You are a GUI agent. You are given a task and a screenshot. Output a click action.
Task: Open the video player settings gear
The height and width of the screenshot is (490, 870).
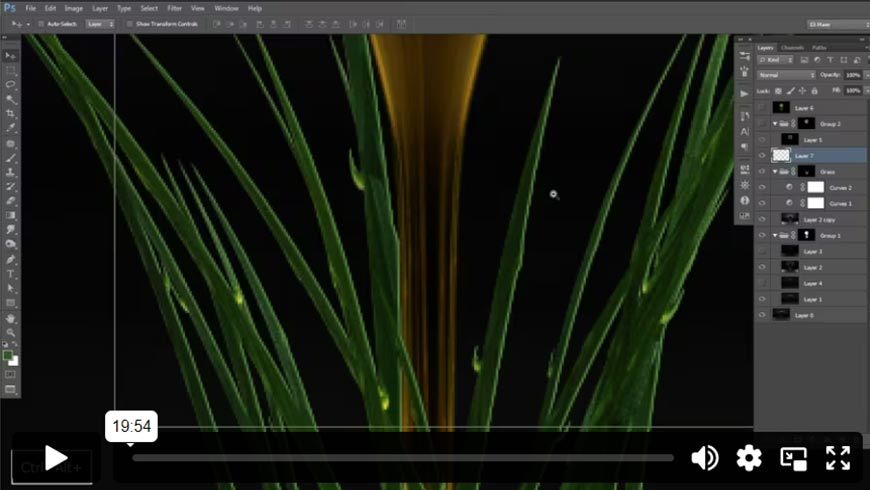749,458
